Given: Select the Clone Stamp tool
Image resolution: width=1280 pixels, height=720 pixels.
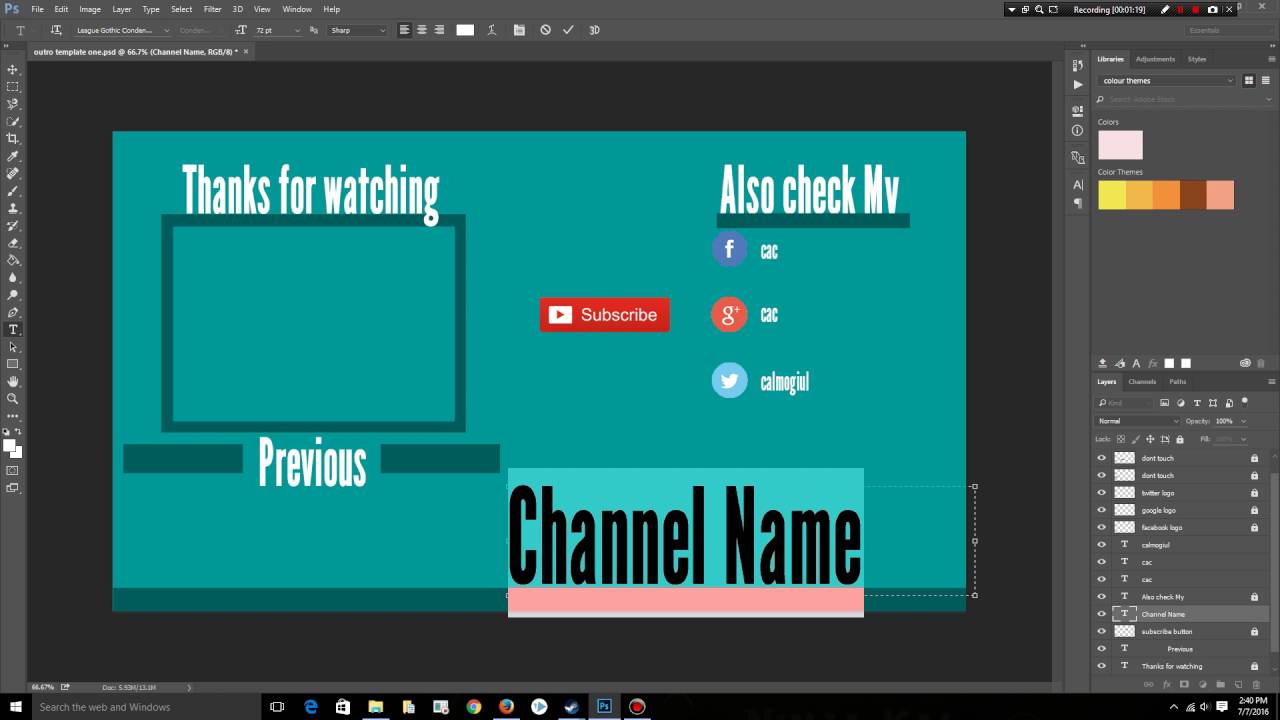Looking at the screenshot, I should (13, 208).
